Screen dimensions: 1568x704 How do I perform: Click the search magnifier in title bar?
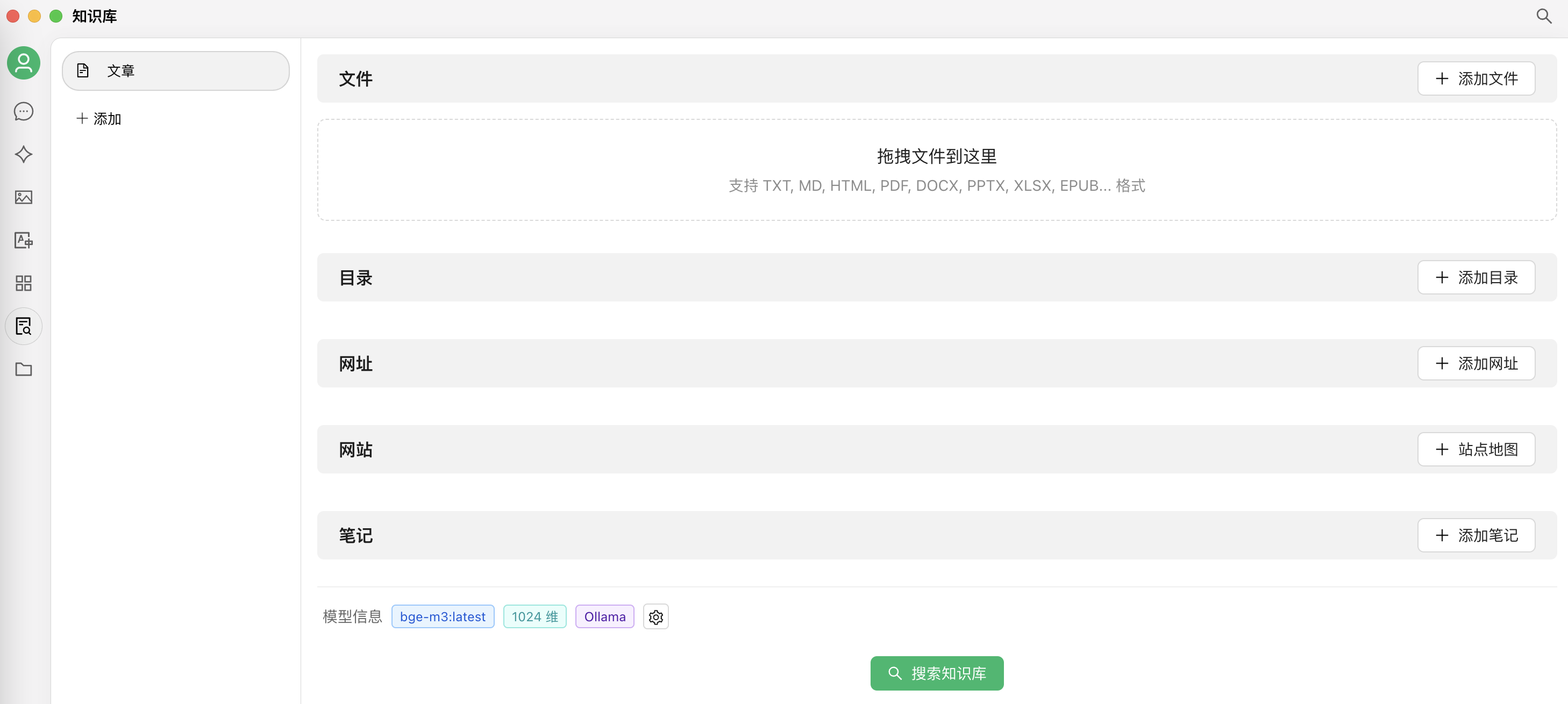coord(1543,17)
